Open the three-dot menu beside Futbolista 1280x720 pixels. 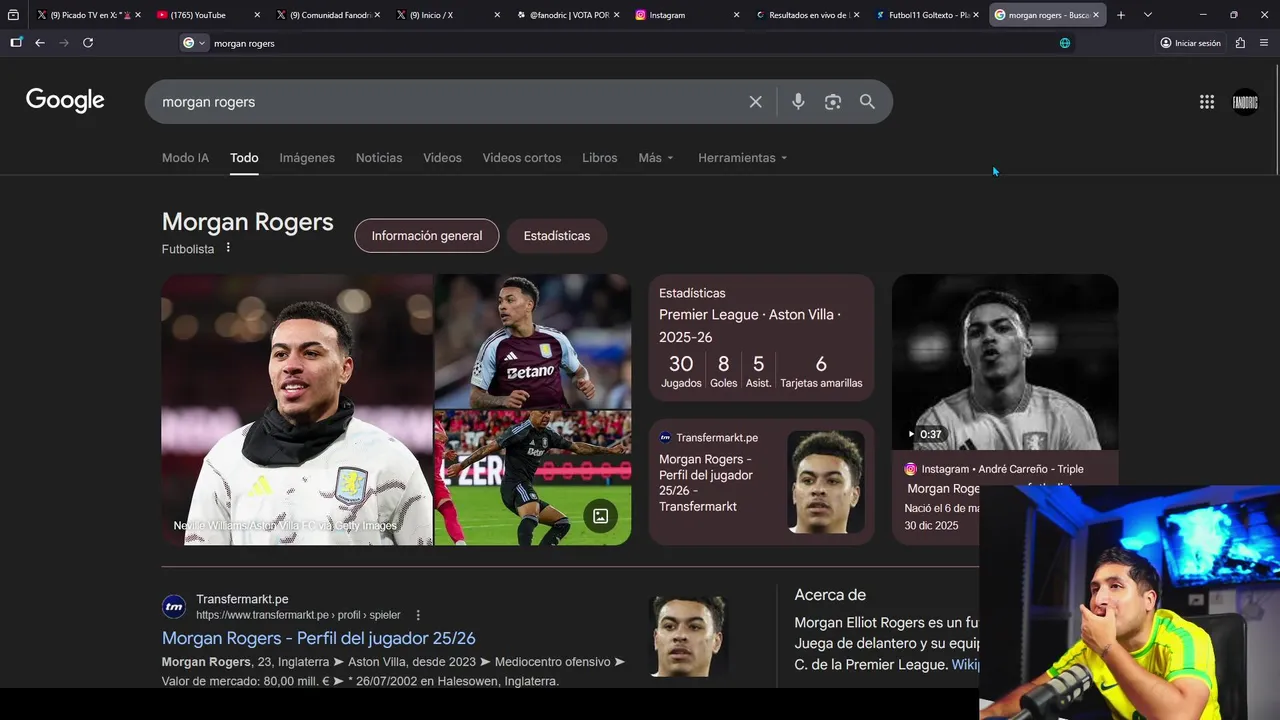point(228,248)
